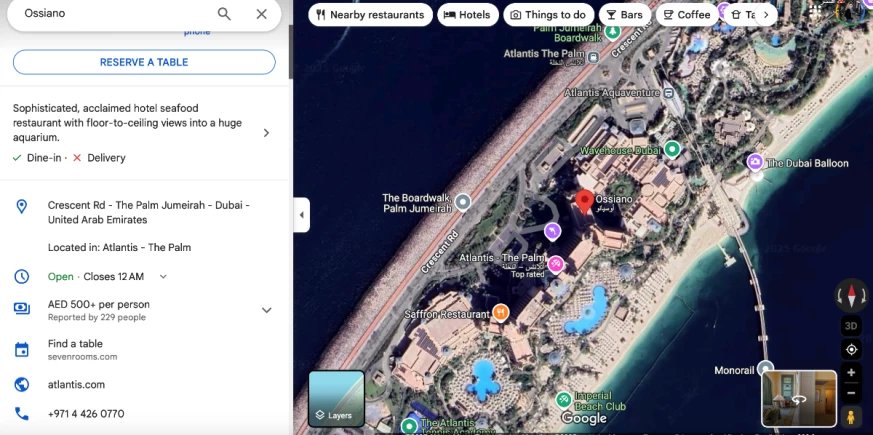This screenshot has width=873, height=435.
Task: Toggle the 3D view button
Action: pyautogui.click(x=851, y=326)
